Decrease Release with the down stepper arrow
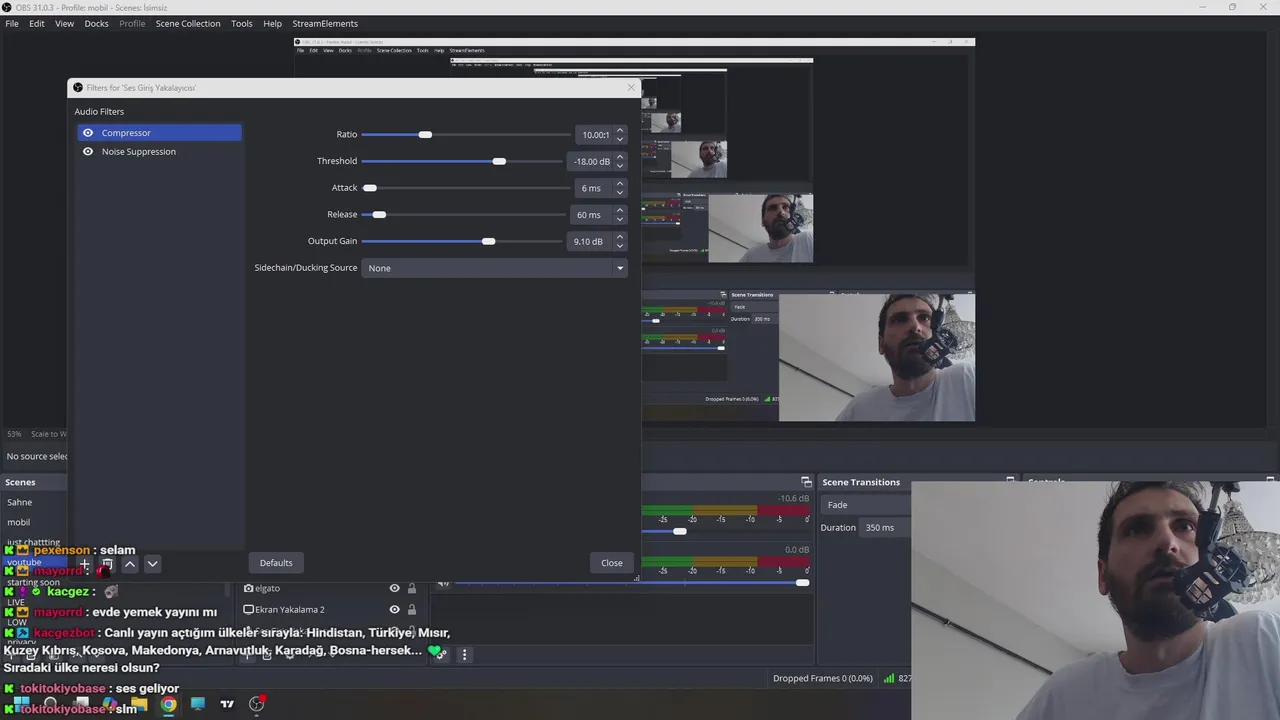Viewport: 1280px width, 720px height. pyautogui.click(x=620, y=219)
